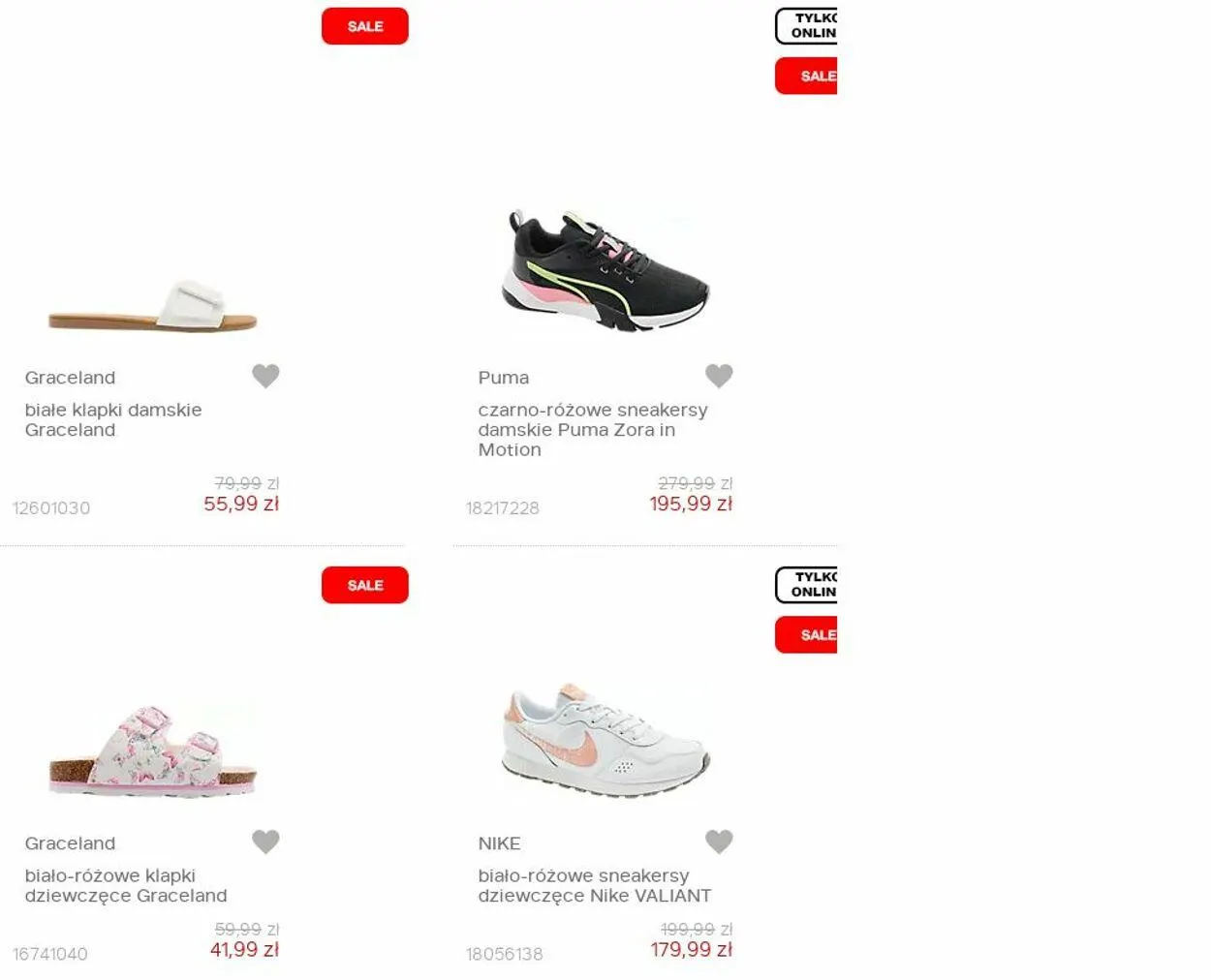Click SALE badge above white slides
Image resolution: width=1211 pixels, height=980 pixels.
tap(365, 26)
